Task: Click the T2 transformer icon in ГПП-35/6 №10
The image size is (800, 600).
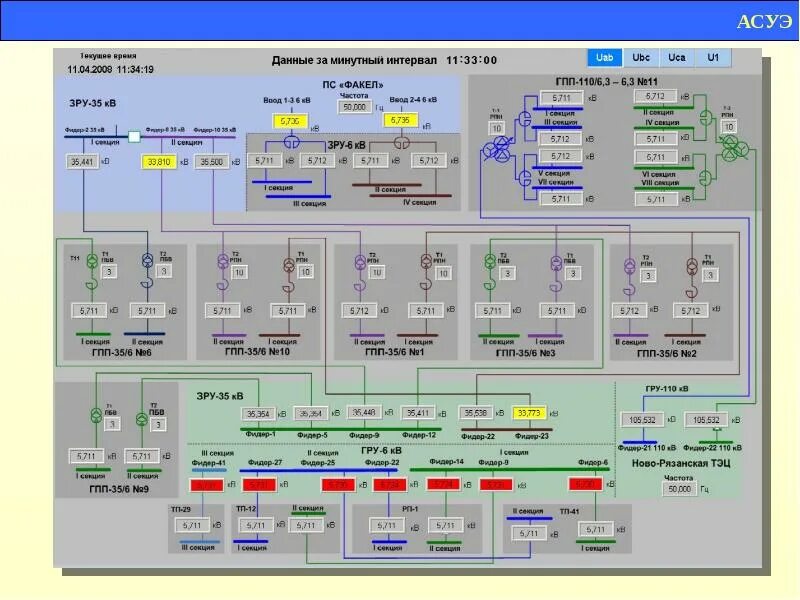Action: coord(223,262)
